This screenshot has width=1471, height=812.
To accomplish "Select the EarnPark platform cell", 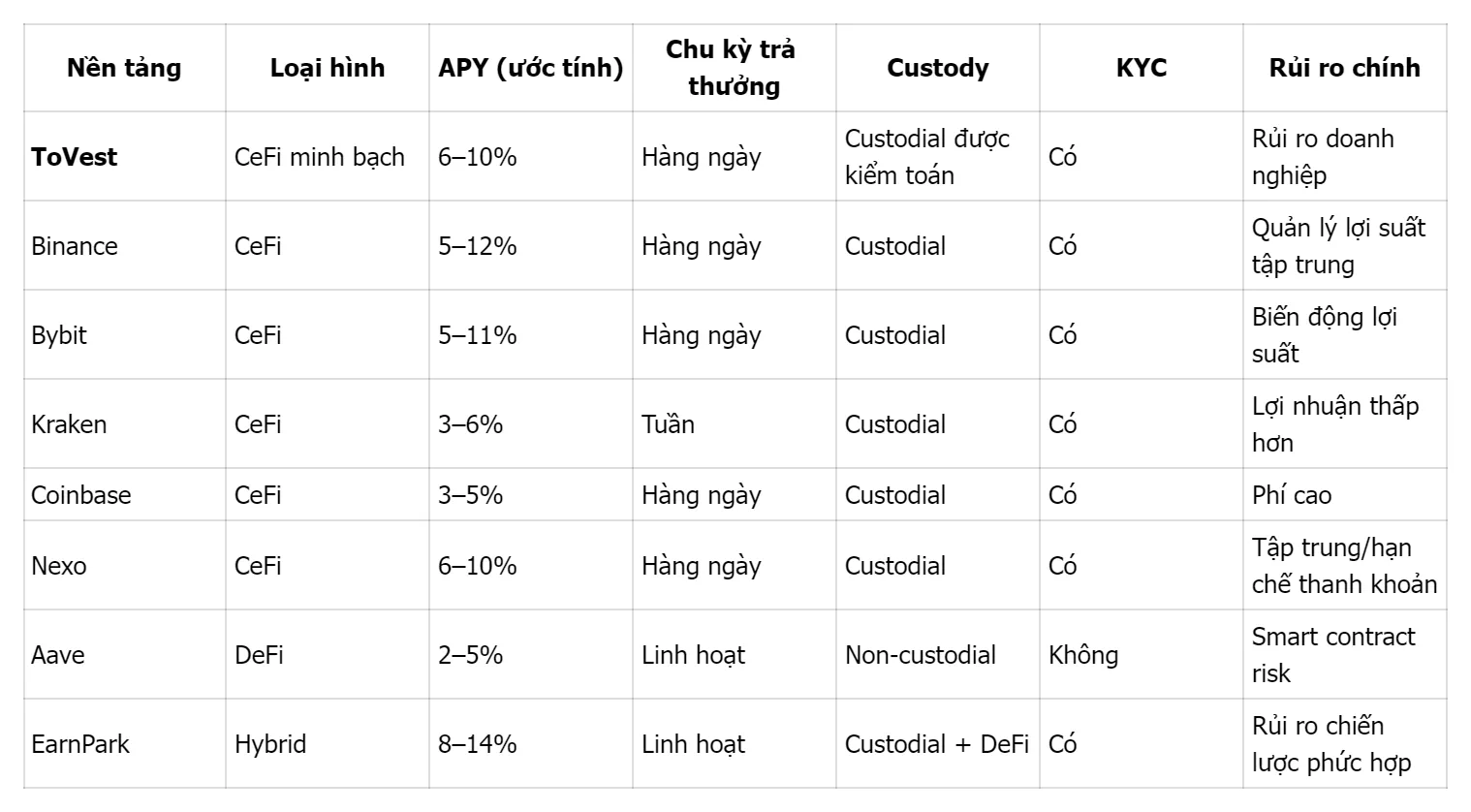I will [80, 744].
